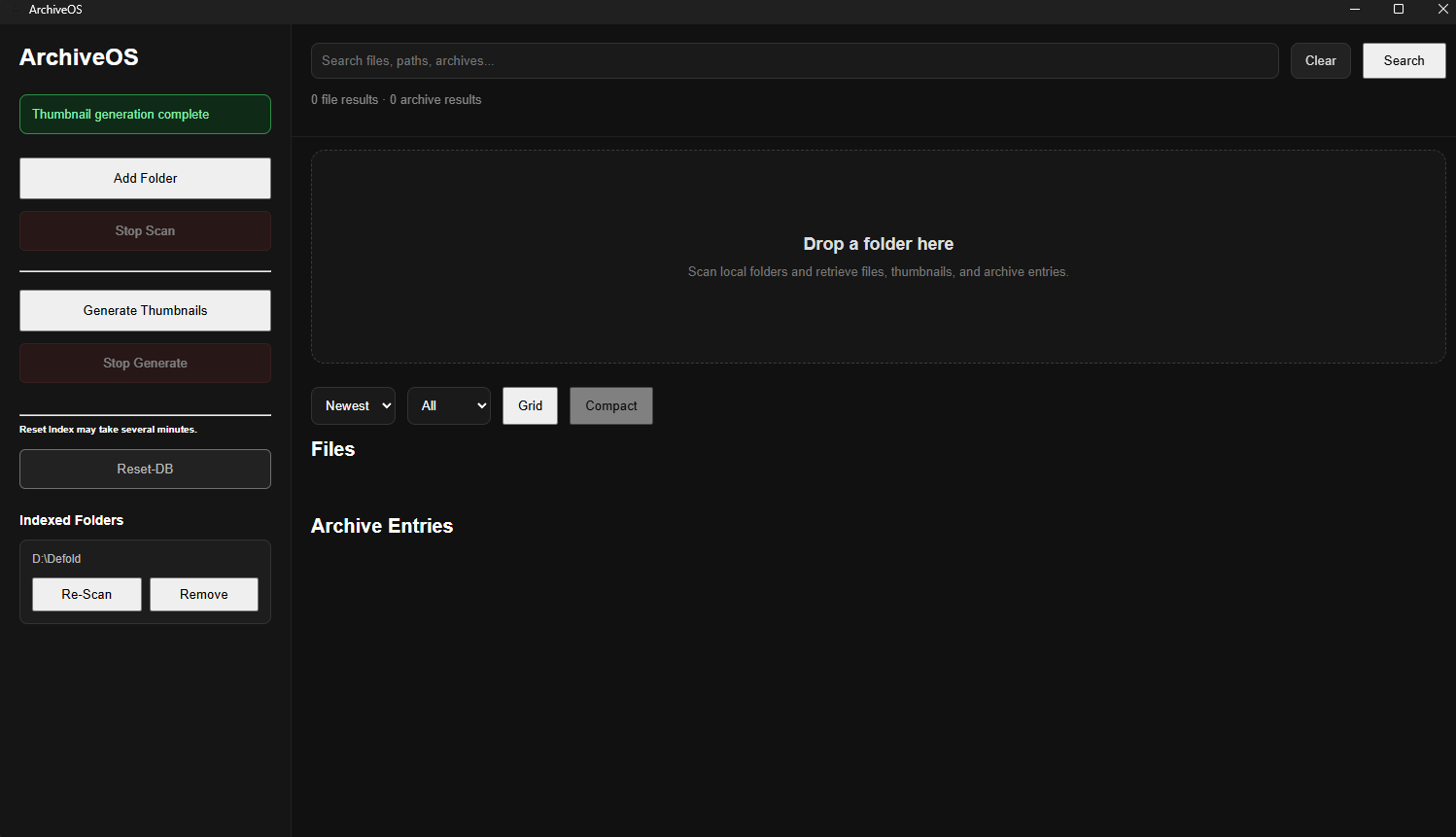This screenshot has height=837, width=1456.
Task: Switch to Compact view
Action: click(x=611, y=405)
